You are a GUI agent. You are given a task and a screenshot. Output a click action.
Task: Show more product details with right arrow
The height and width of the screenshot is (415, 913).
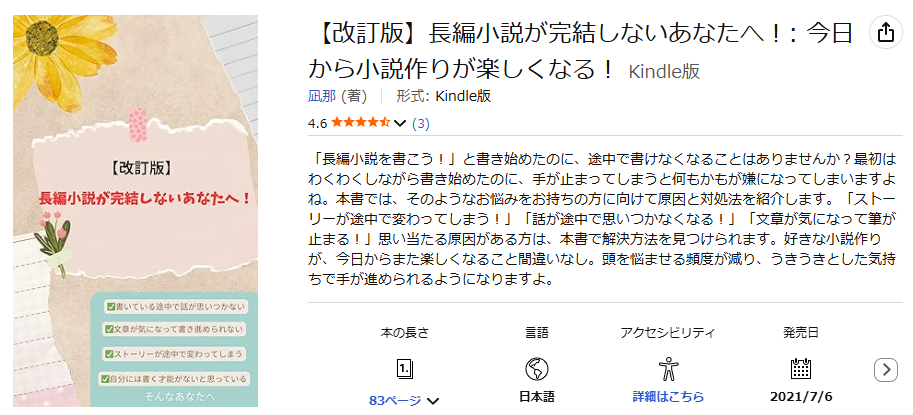(886, 370)
